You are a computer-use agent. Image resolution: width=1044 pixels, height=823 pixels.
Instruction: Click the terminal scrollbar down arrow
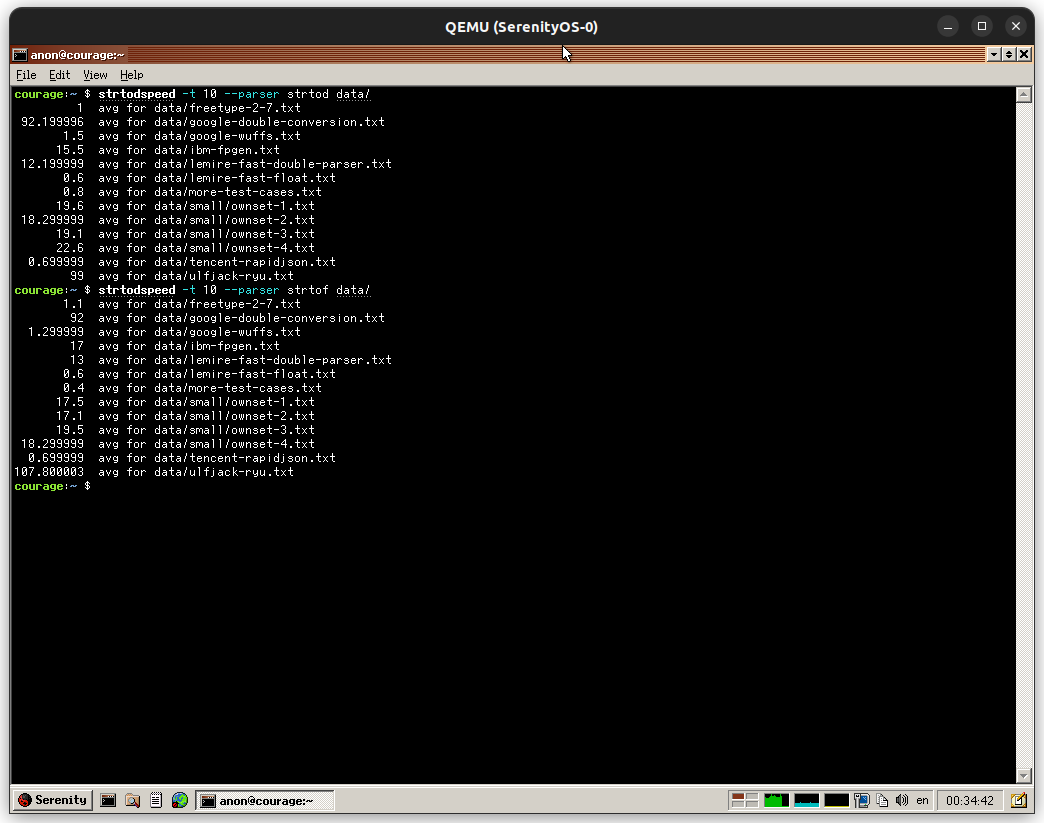[x=1023, y=776]
